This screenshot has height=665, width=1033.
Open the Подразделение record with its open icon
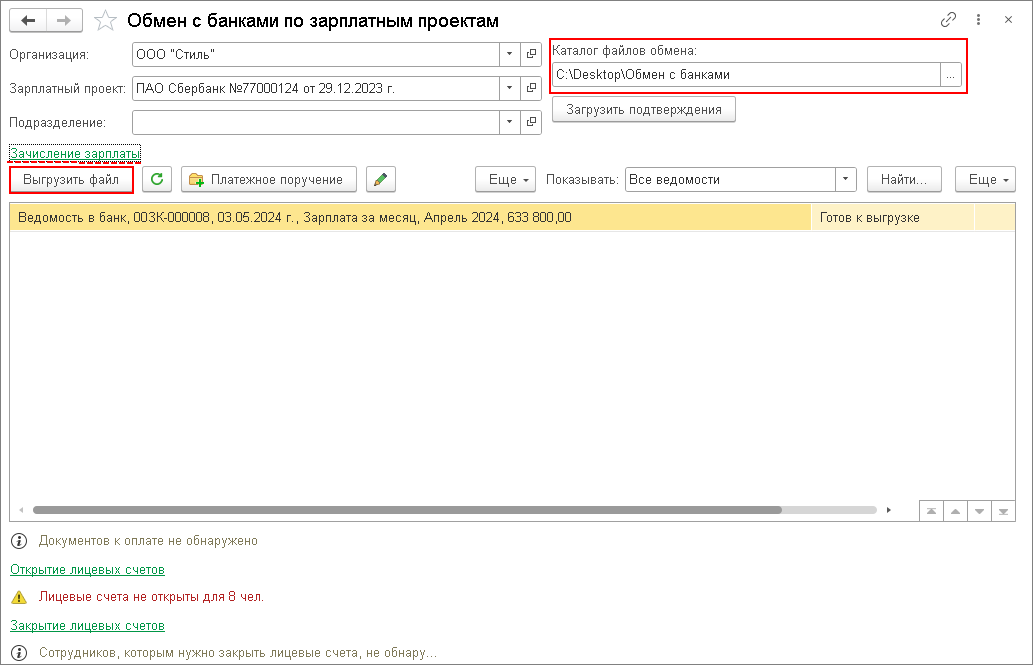click(x=531, y=123)
